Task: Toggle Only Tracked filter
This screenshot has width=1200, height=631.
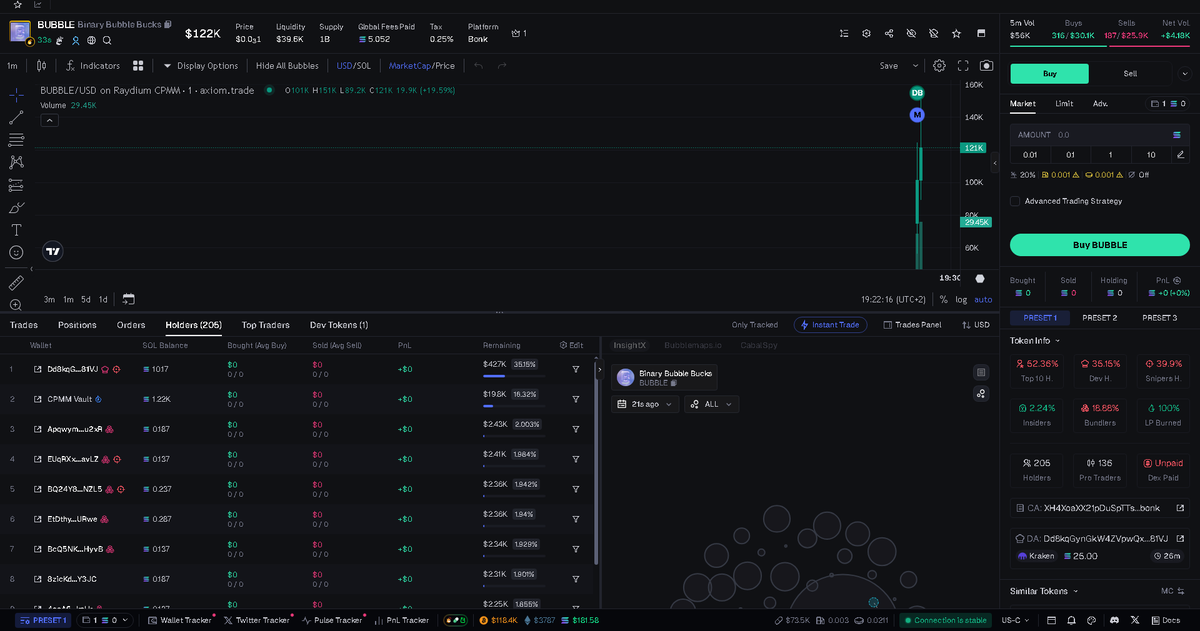Action: coord(754,325)
